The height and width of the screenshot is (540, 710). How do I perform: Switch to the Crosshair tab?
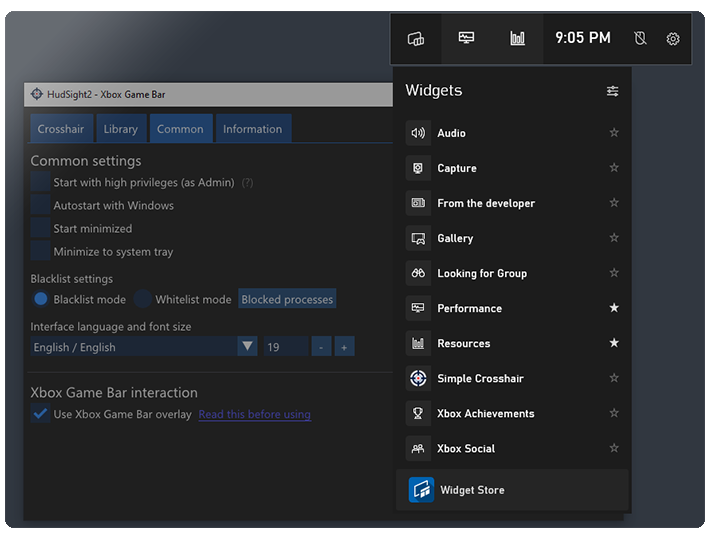click(61, 129)
